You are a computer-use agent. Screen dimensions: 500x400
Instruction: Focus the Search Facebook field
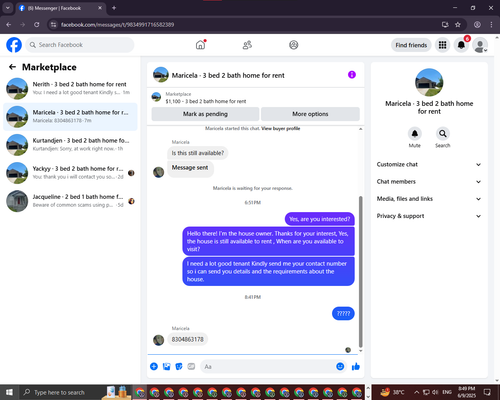(x=80, y=45)
